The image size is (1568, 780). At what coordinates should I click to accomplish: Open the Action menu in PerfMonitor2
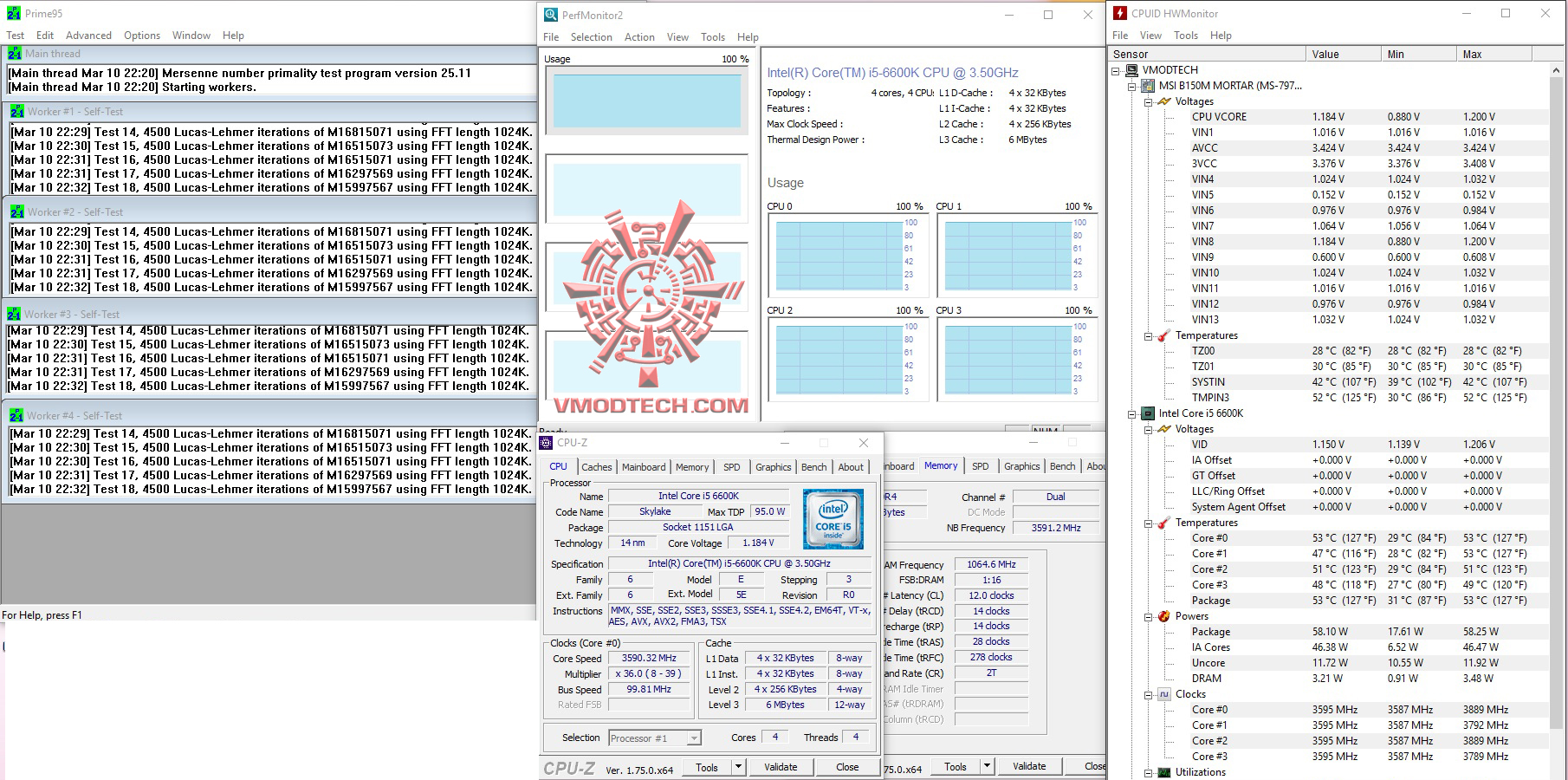pos(639,37)
